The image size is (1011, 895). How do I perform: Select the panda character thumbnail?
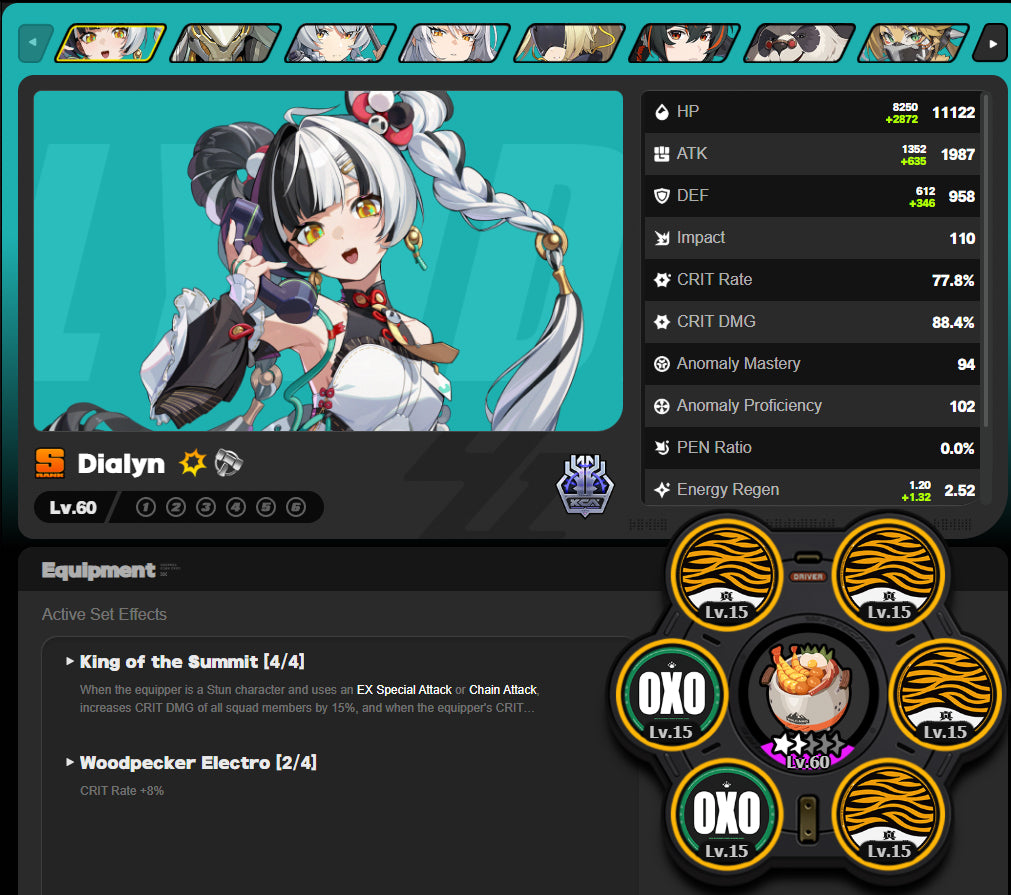800,43
